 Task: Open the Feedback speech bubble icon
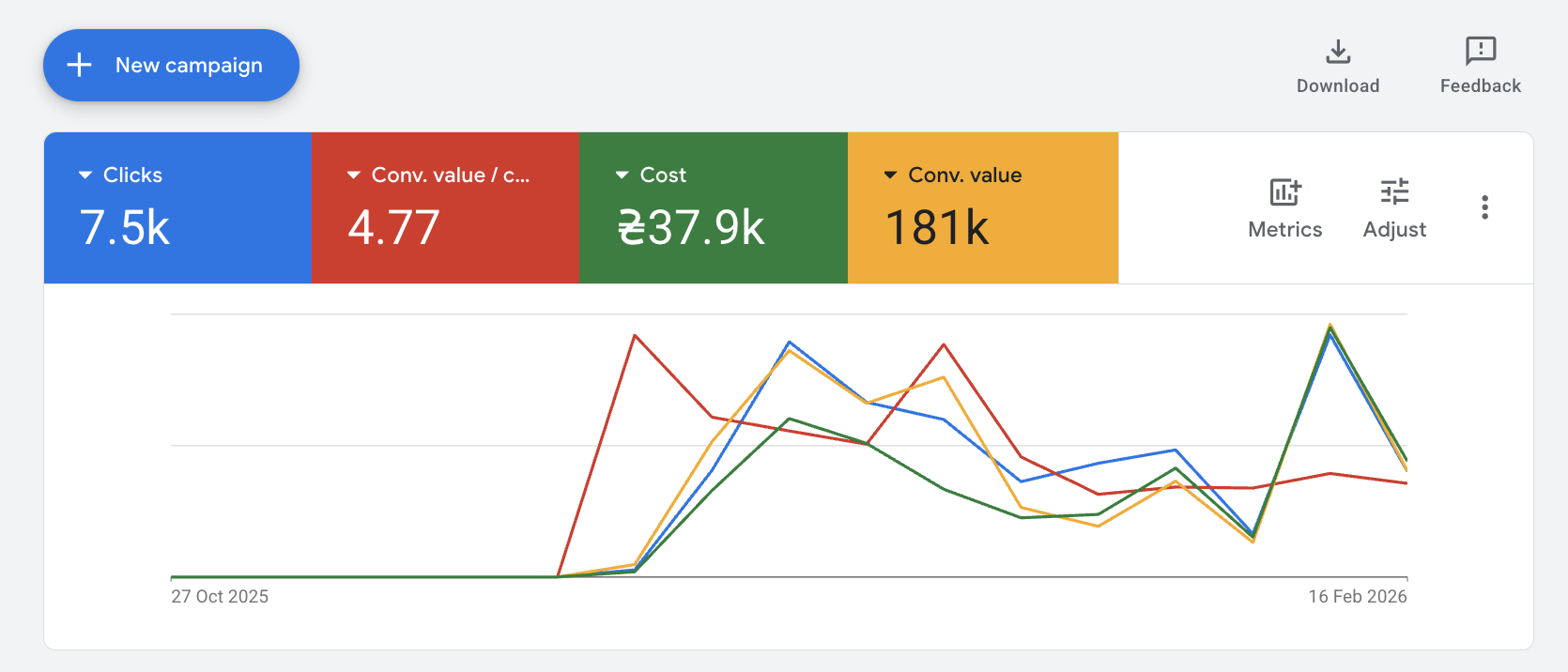1480,51
